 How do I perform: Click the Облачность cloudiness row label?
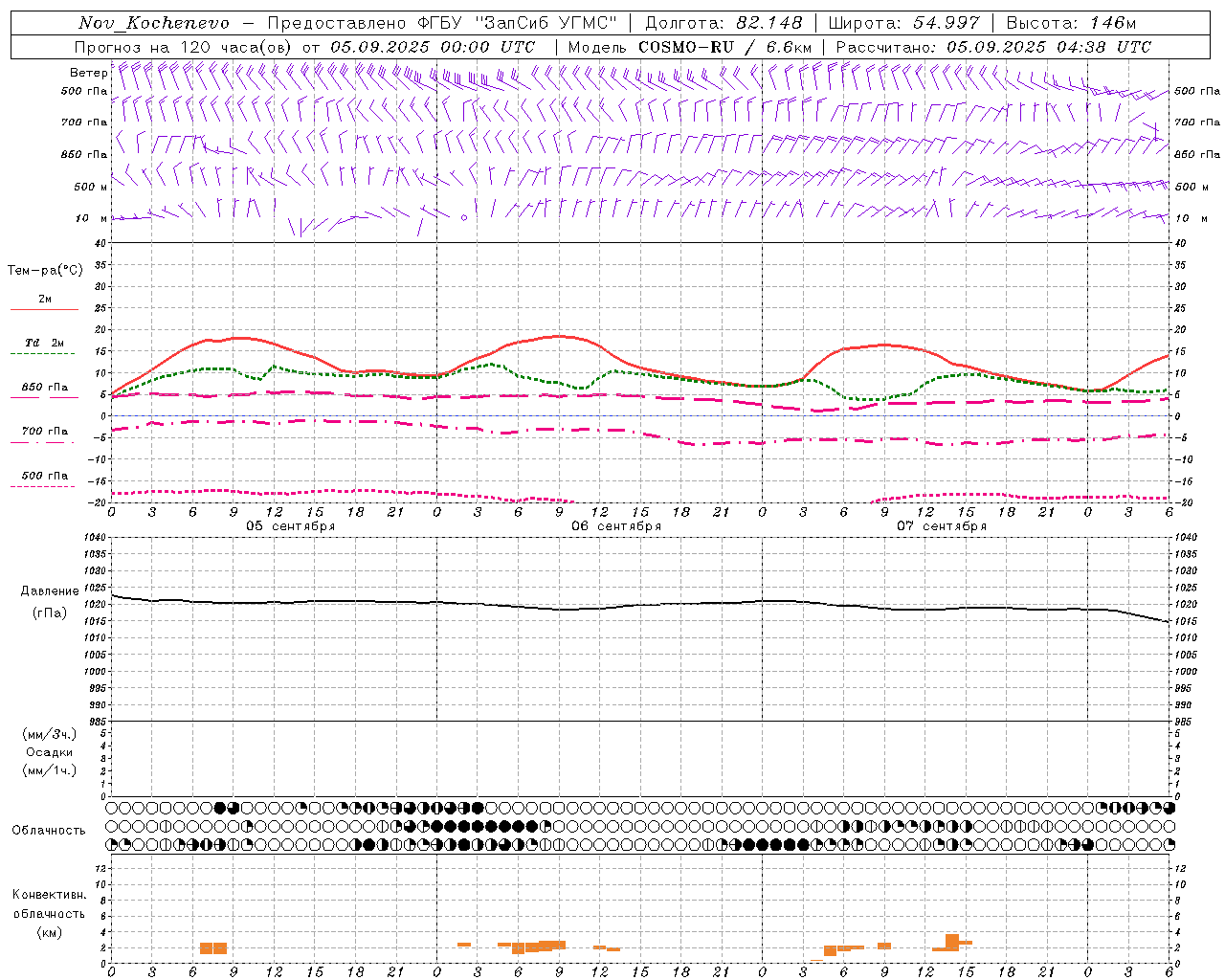pos(49,830)
